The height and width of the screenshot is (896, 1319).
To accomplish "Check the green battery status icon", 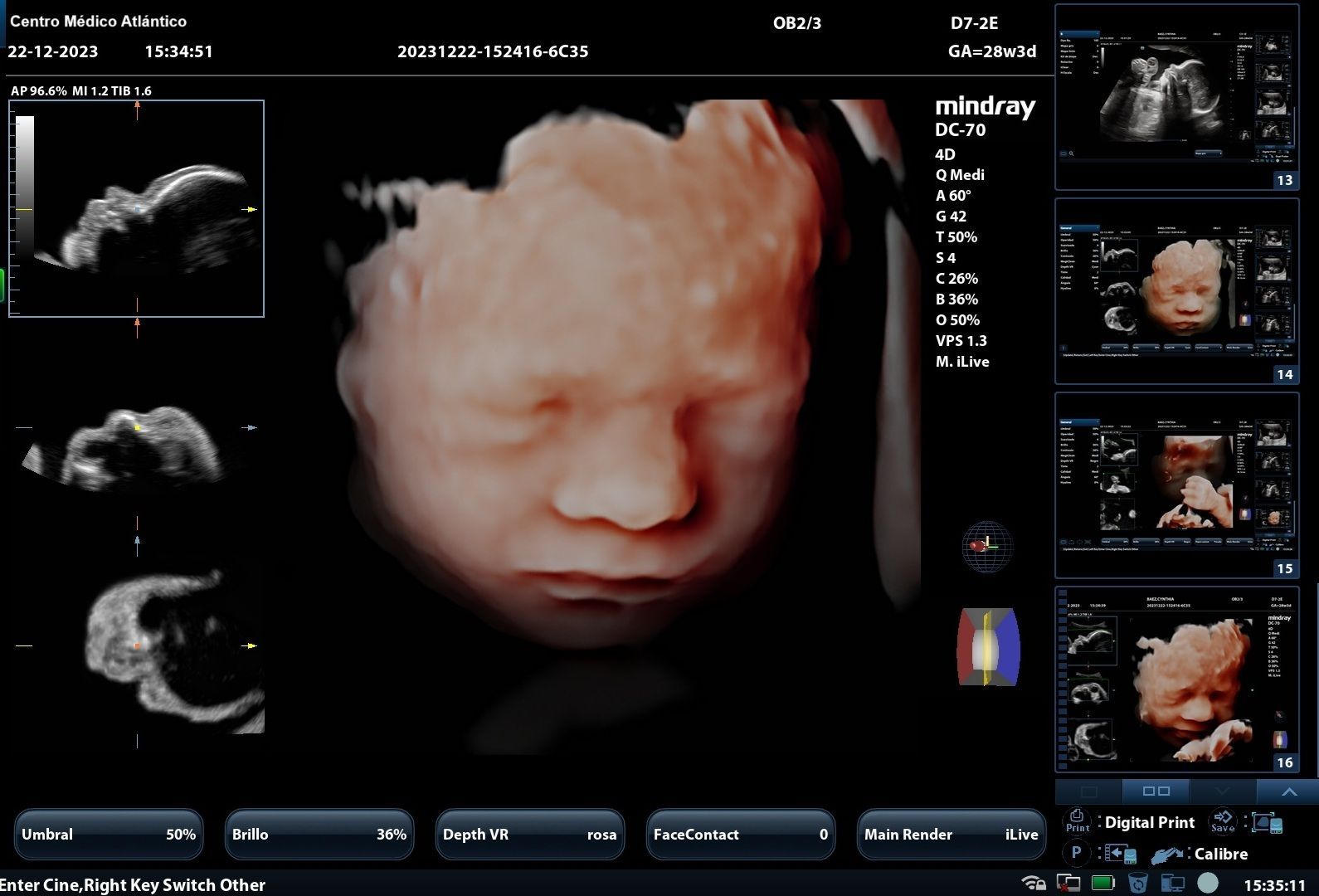I will 1103,883.
